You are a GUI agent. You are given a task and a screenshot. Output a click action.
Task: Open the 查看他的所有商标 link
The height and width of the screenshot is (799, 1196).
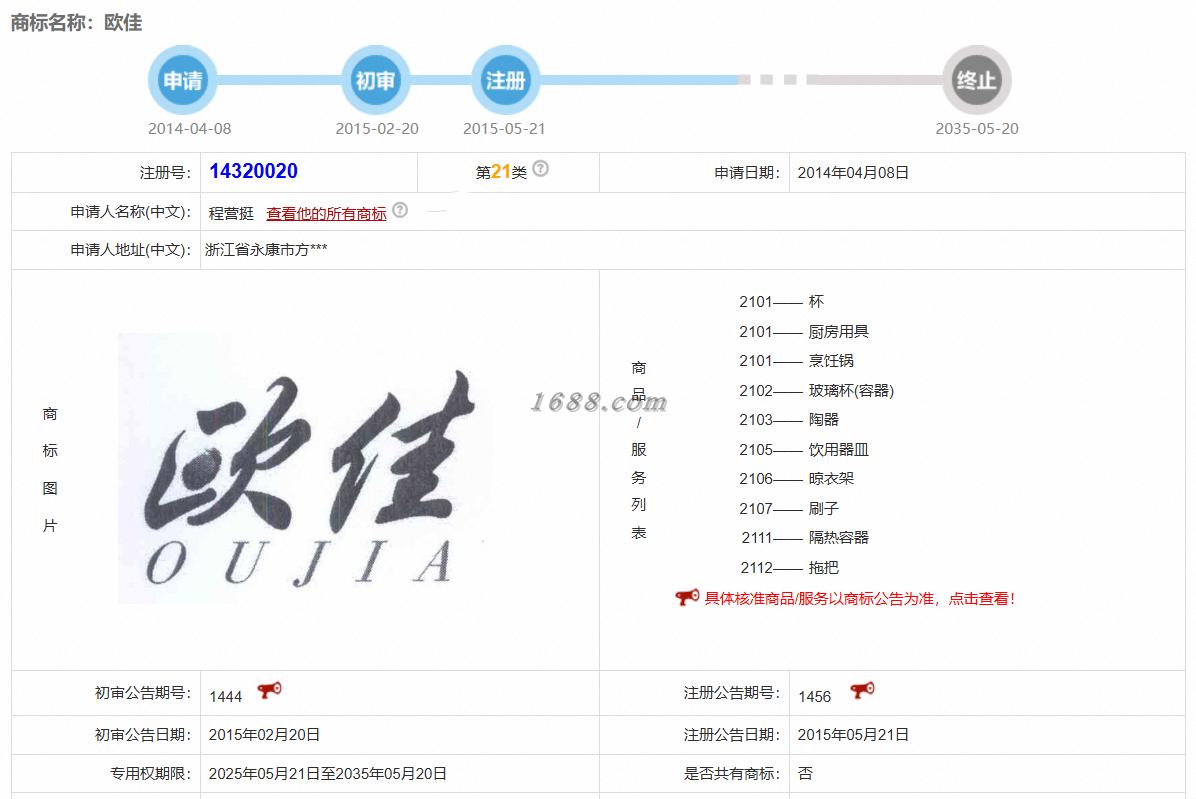(x=326, y=213)
